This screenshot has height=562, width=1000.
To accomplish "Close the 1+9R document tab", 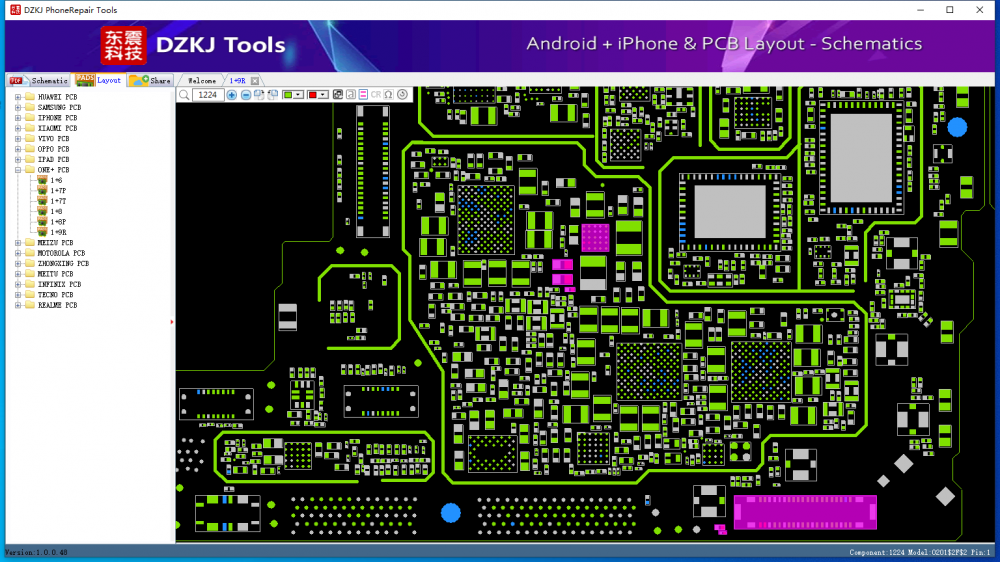I will pyautogui.click(x=255, y=80).
